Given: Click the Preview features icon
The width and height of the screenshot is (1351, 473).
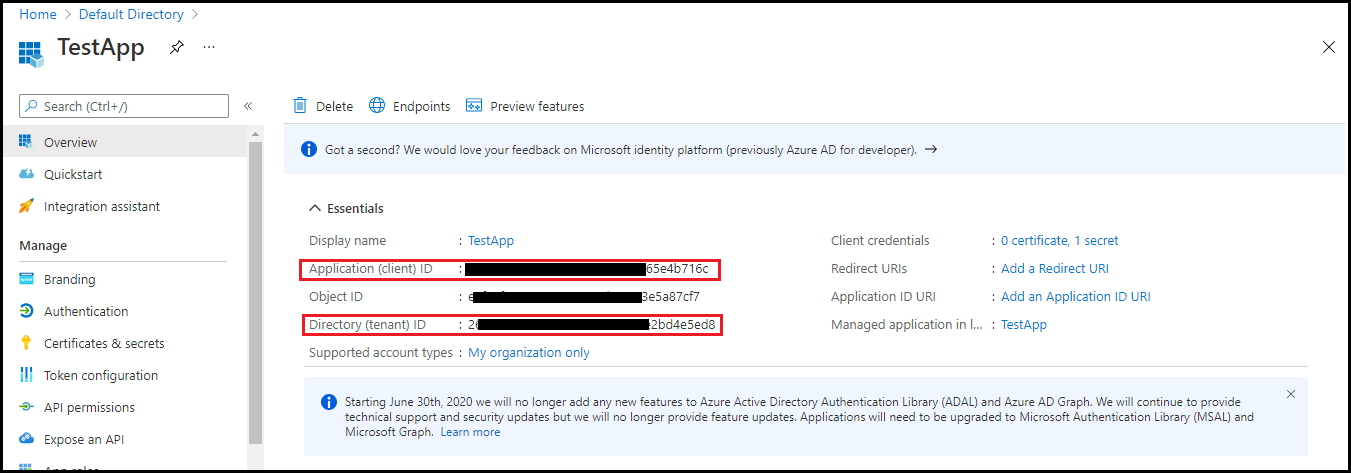Looking at the screenshot, I should (x=474, y=105).
